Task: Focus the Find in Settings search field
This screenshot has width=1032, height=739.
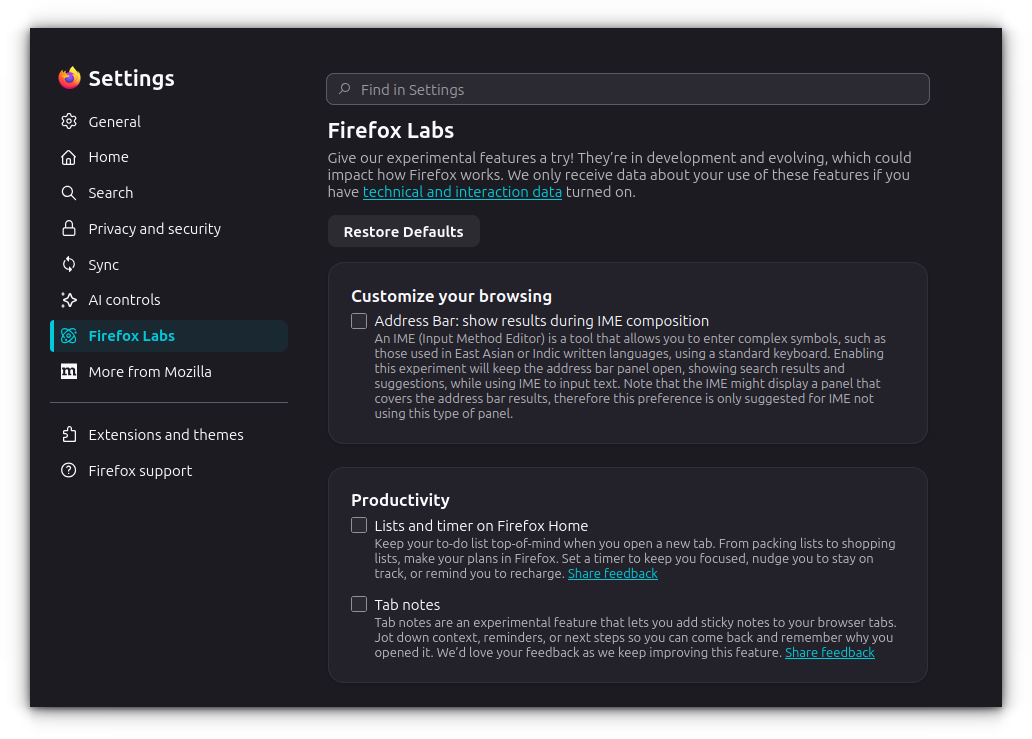Action: 628,89
